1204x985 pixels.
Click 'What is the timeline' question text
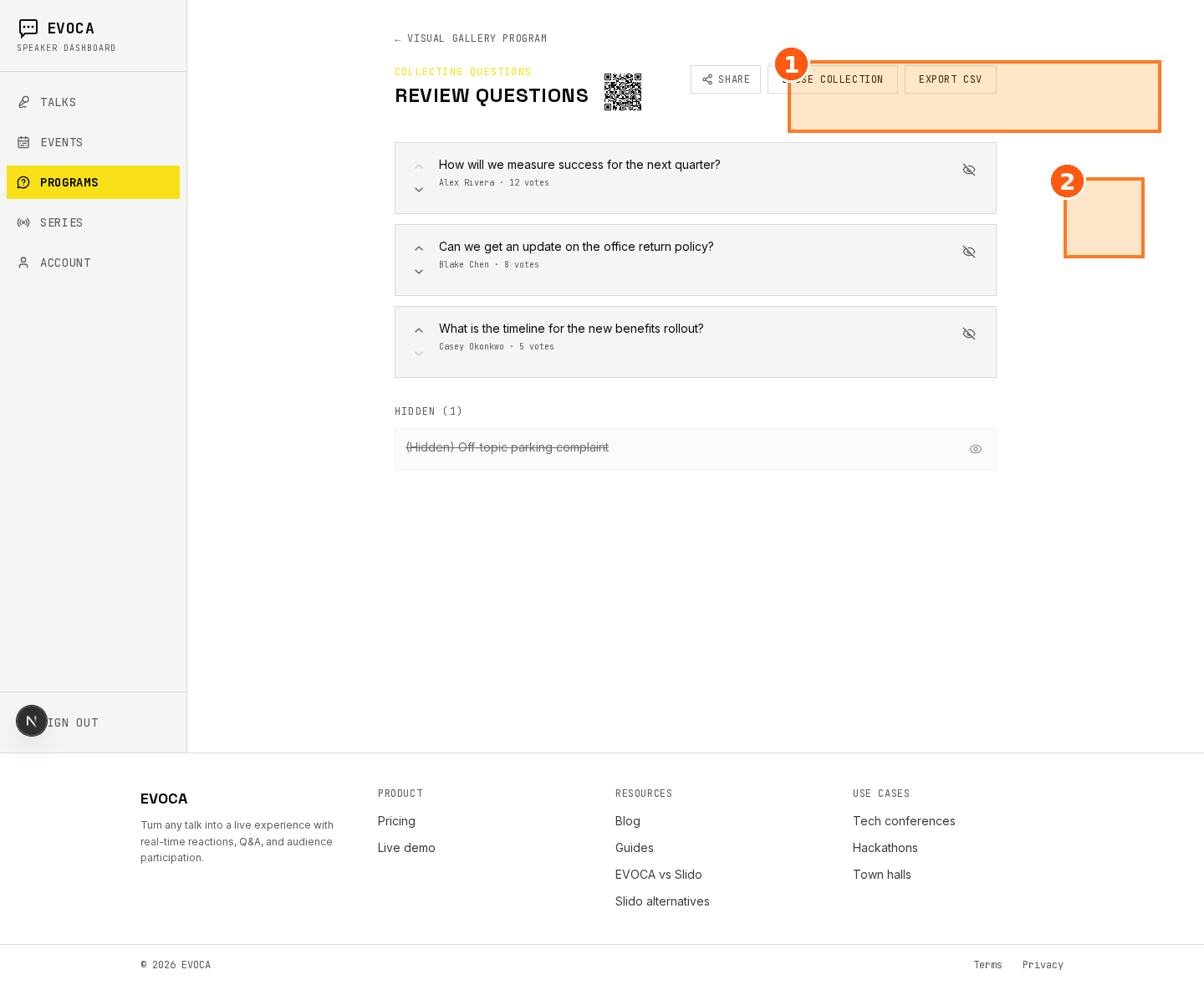click(x=571, y=329)
